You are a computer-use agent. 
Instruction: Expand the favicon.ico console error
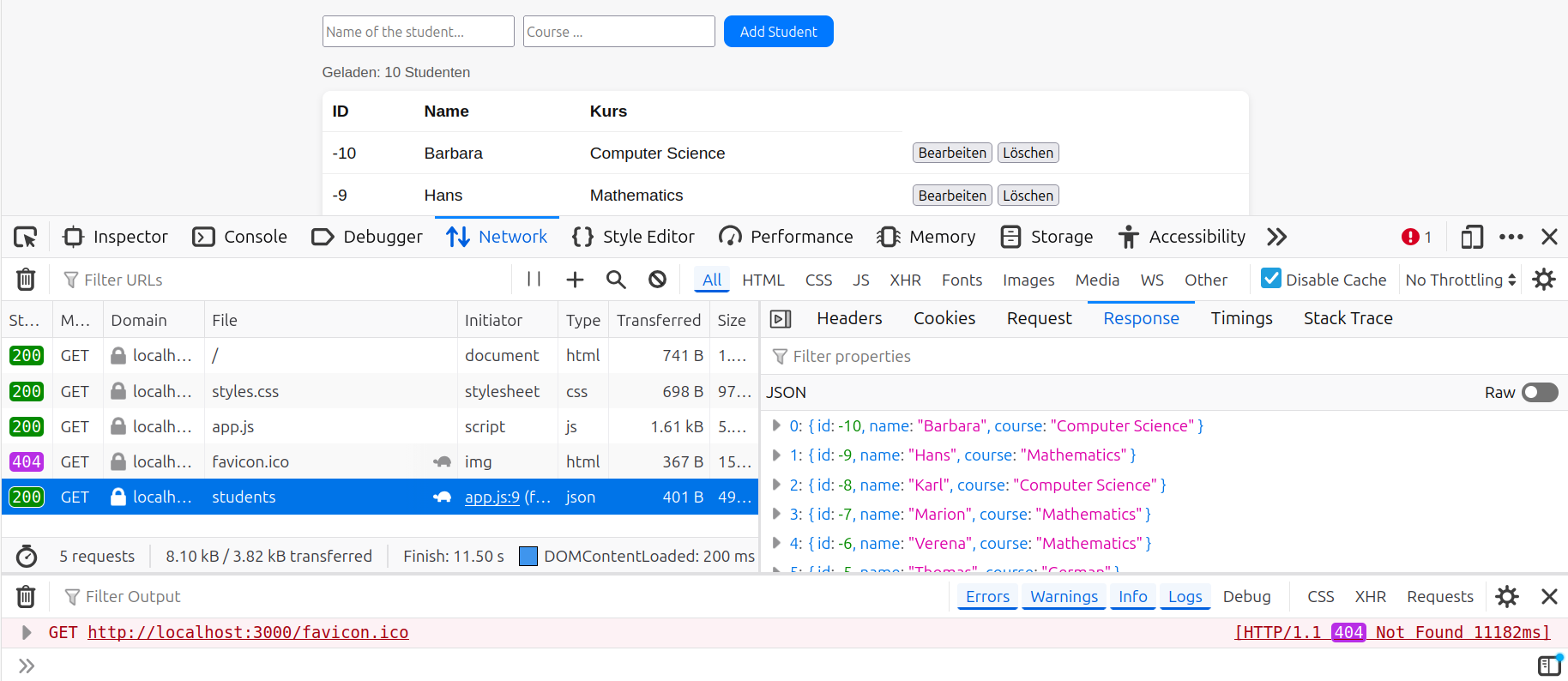tap(27, 632)
